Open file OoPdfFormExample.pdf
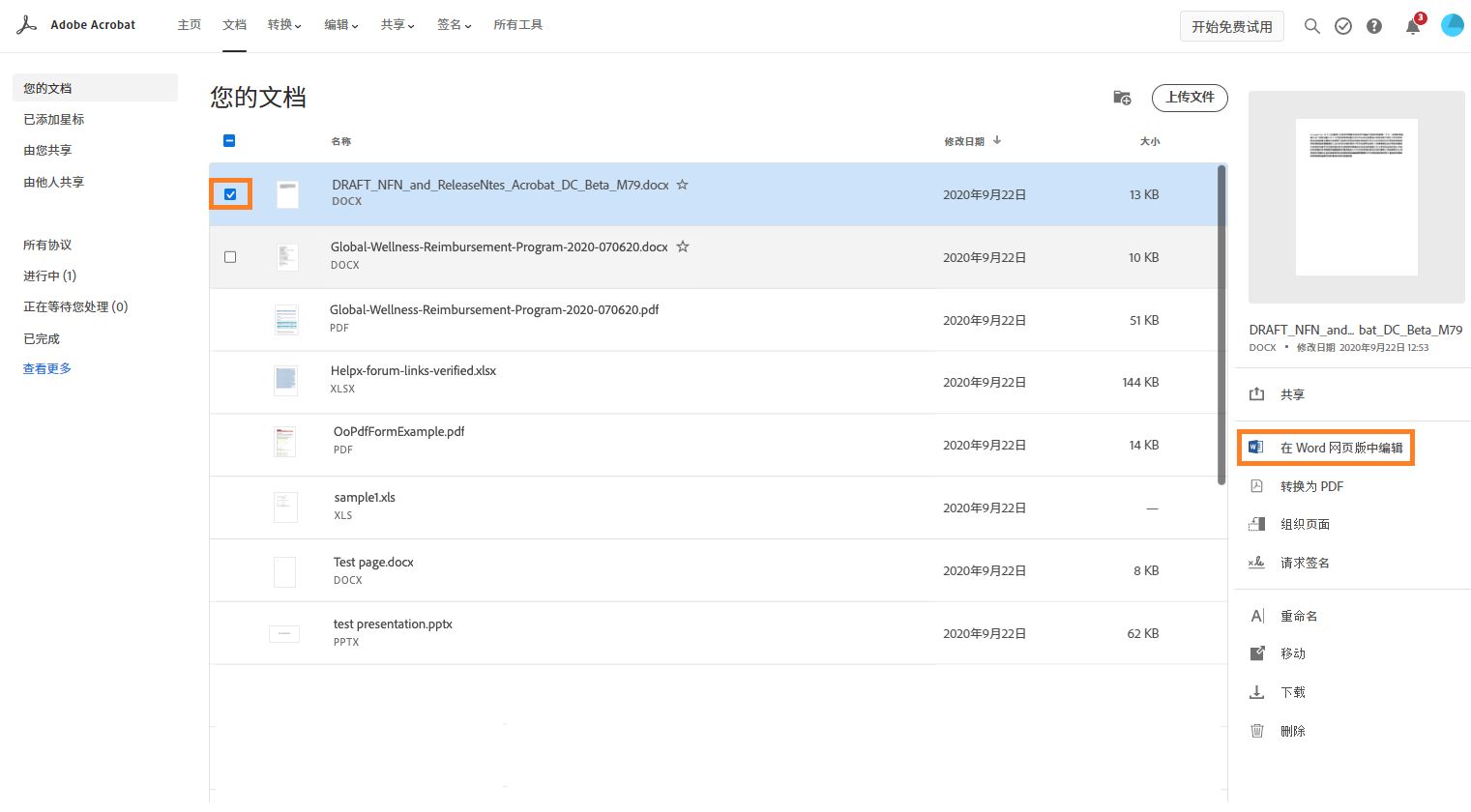Screen dimensions: 1471x812 [398, 431]
